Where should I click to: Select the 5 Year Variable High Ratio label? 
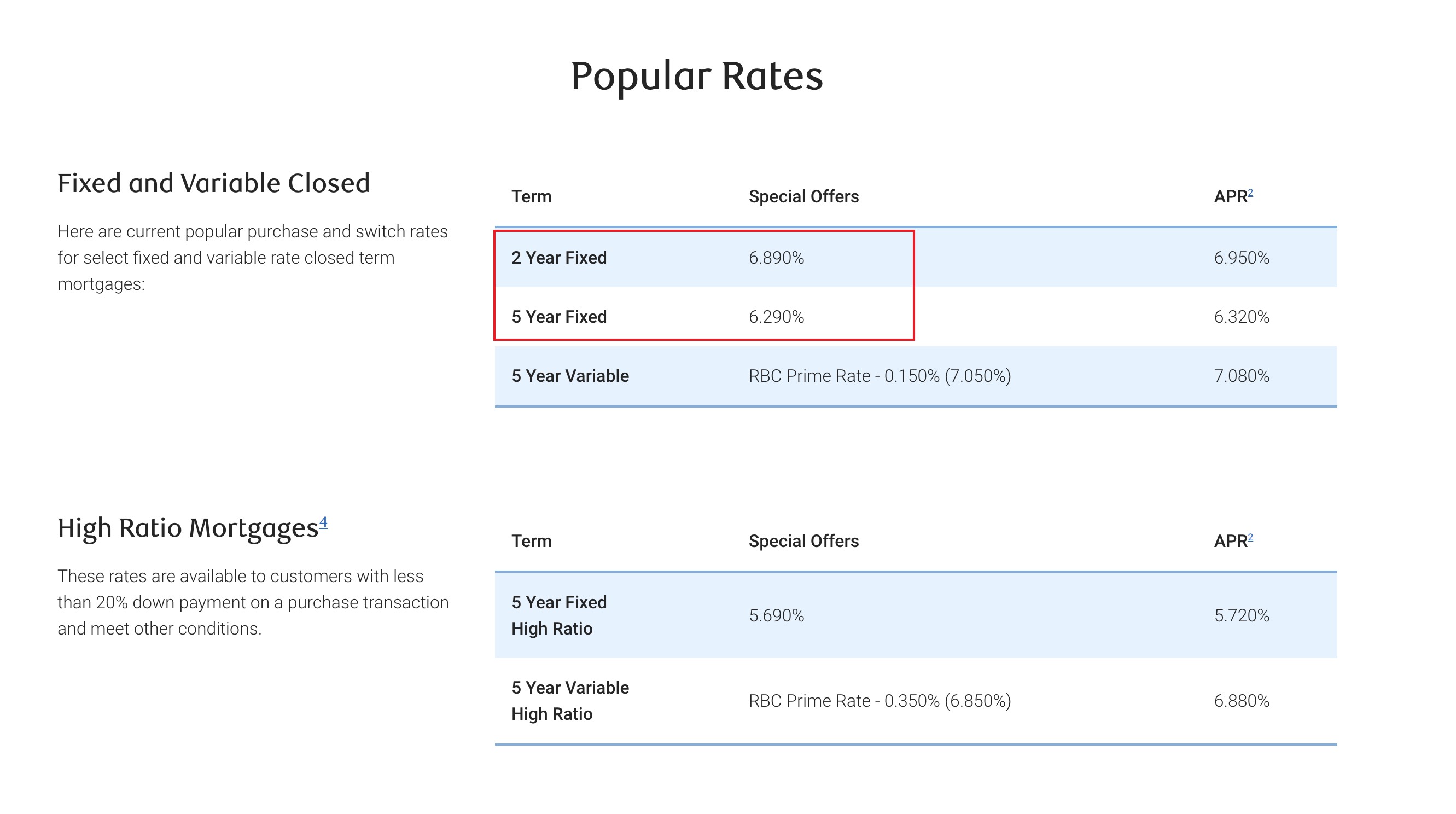(x=570, y=701)
